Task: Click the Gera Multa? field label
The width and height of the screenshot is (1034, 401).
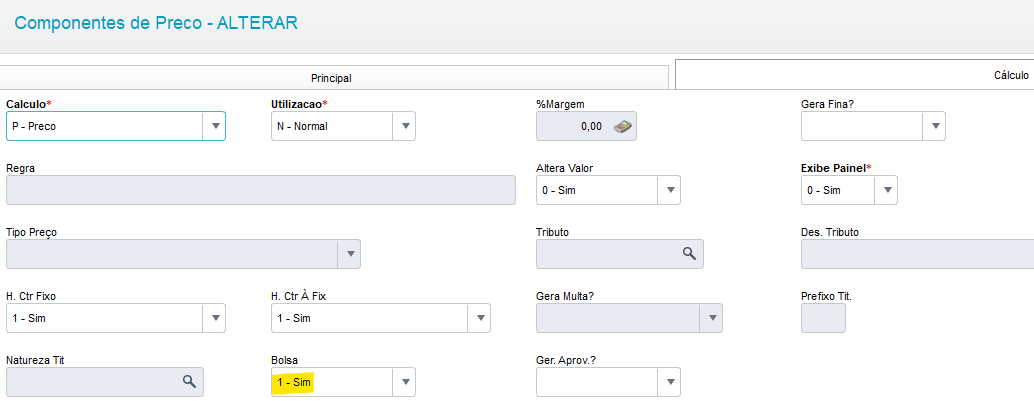Action: (x=565, y=296)
